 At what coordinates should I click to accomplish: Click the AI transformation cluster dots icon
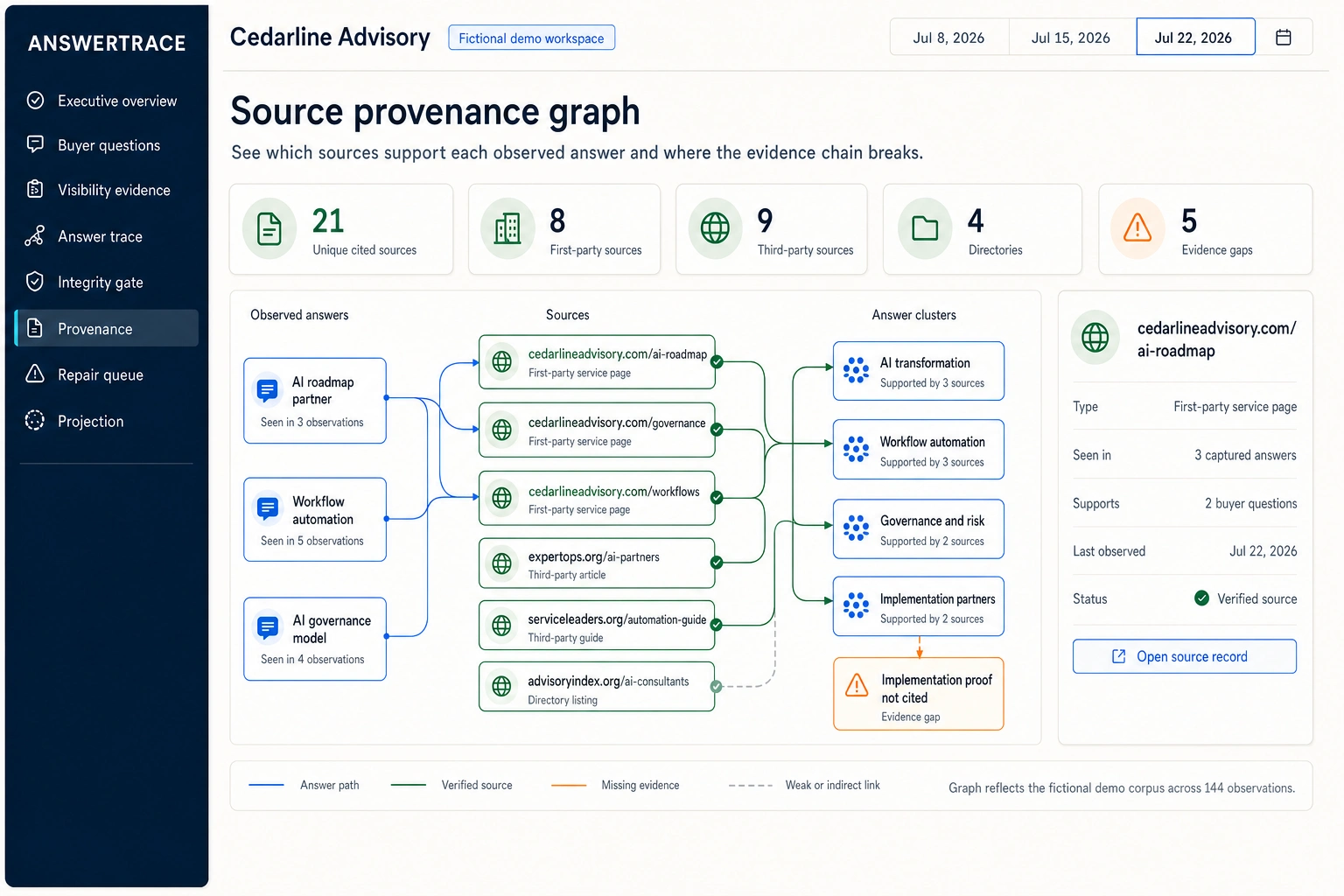point(856,371)
